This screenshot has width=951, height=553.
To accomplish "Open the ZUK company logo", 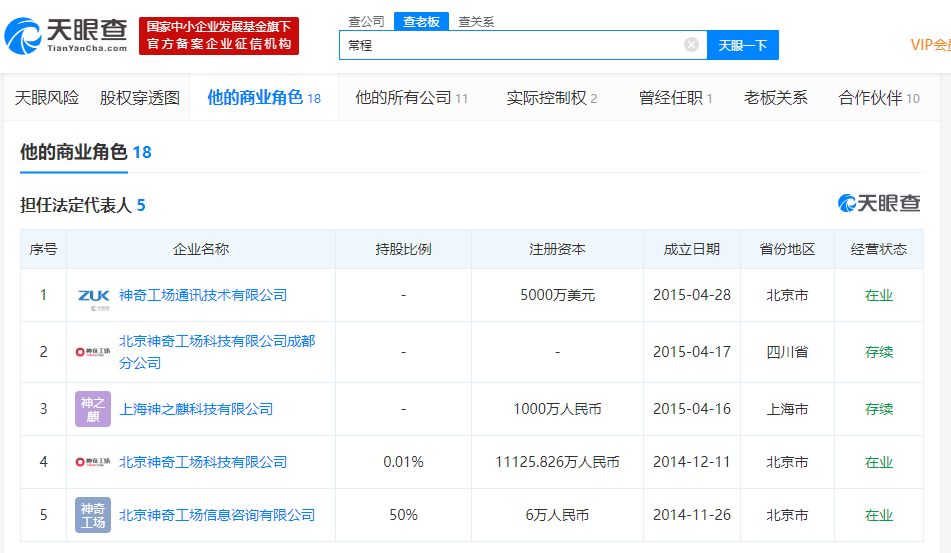I will coord(93,297).
